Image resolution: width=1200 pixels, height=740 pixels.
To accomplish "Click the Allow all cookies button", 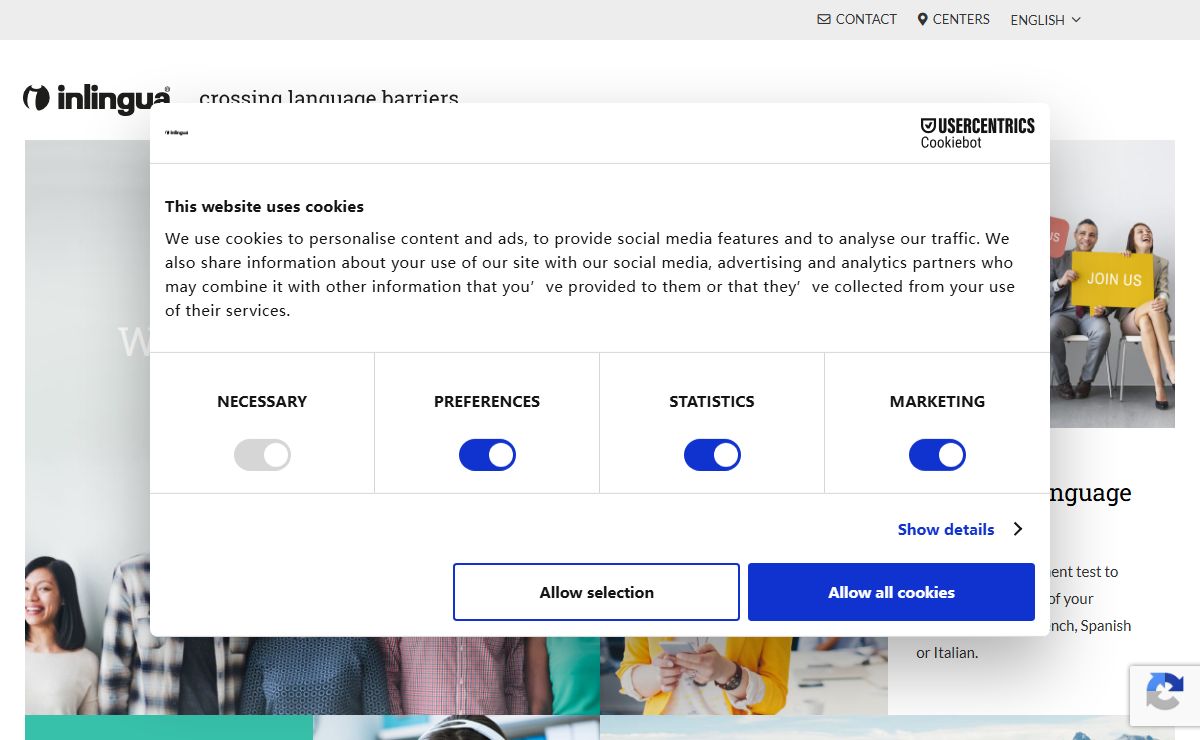I will pos(891,592).
